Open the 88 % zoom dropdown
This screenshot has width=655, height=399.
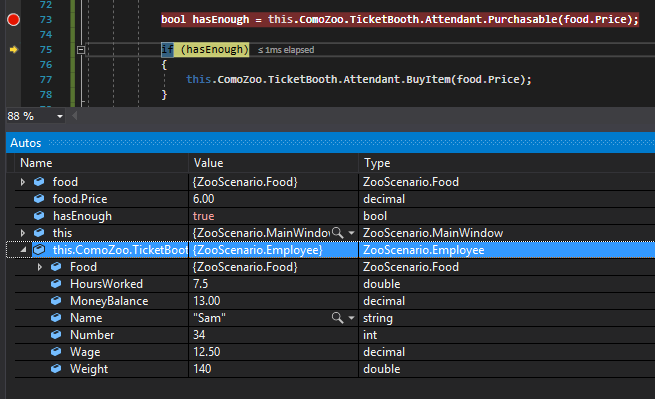tap(60, 116)
